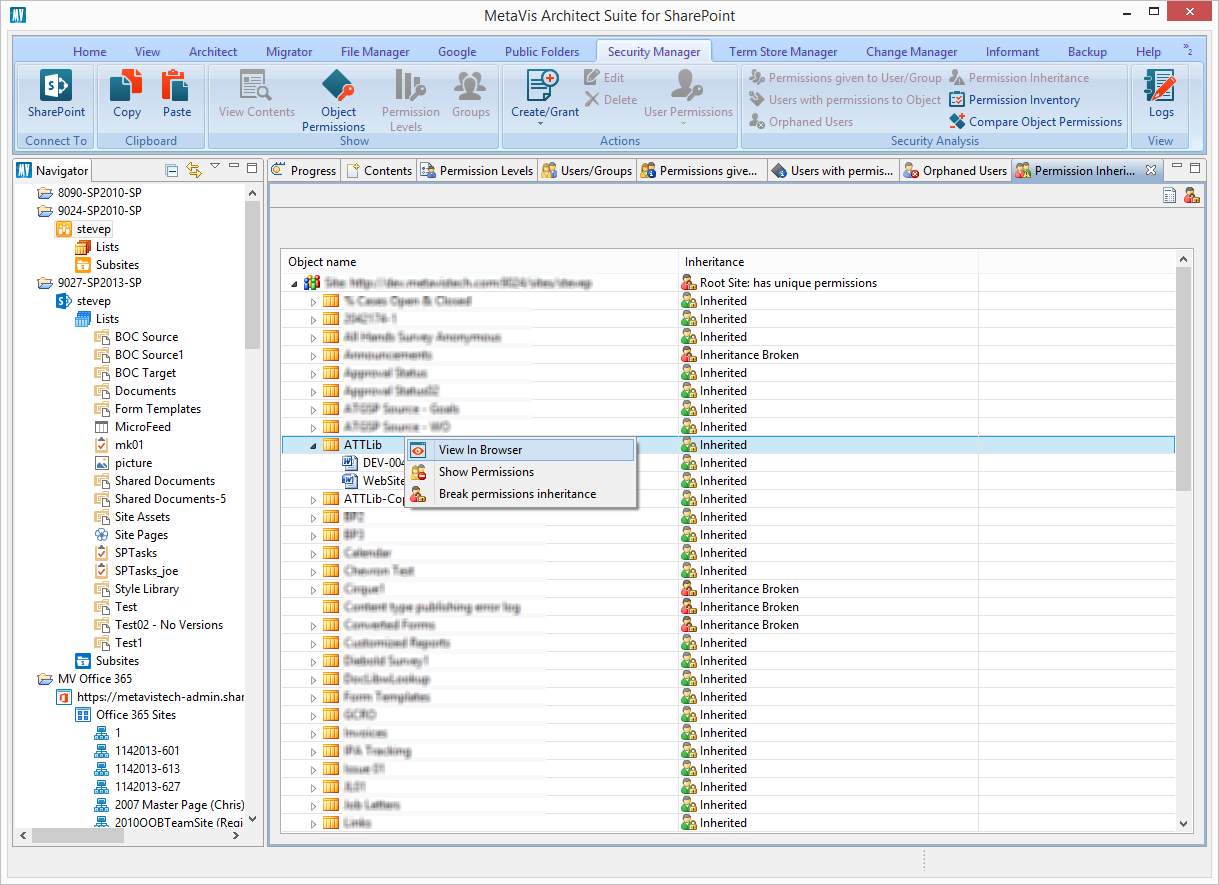Click Compare Object Permissions in ribbon

[x=1045, y=122]
